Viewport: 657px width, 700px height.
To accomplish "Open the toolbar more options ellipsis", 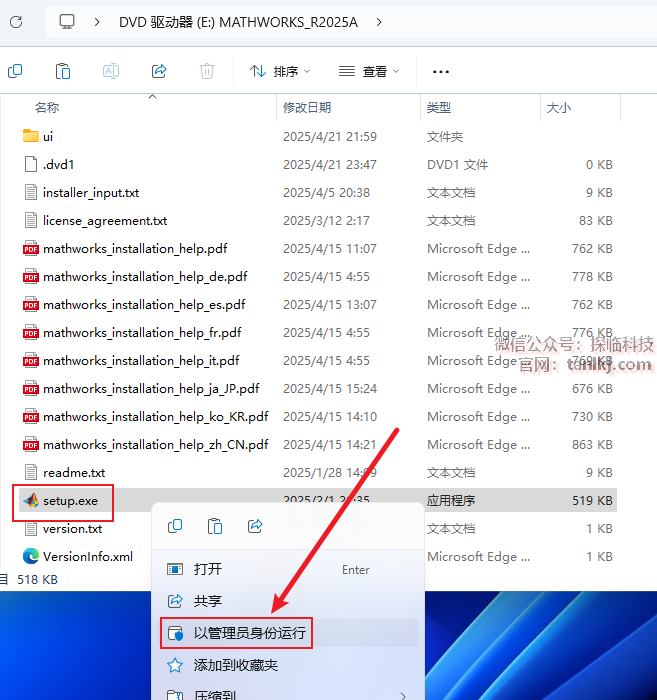I will click(441, 71).
